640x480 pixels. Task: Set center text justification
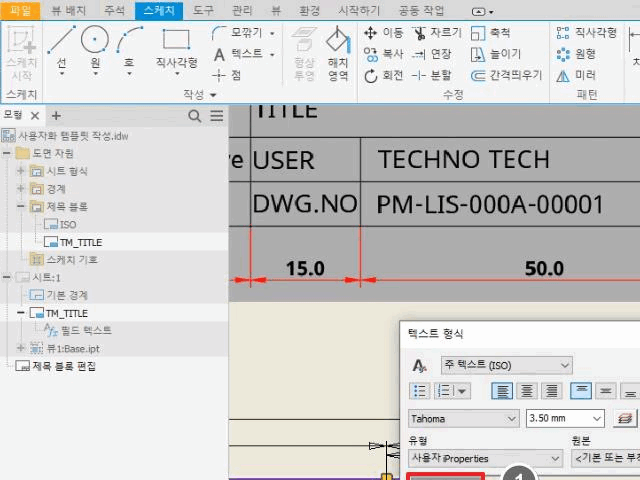(x=527, y=391)
